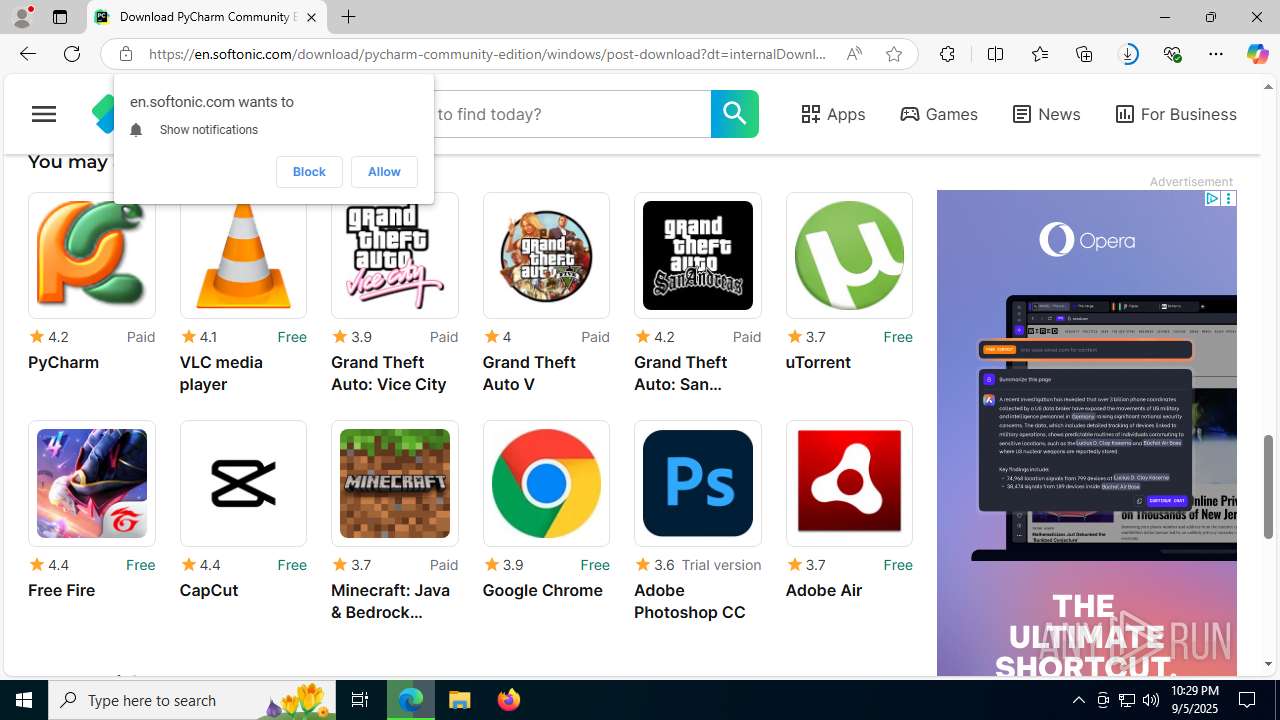Open the News navigation item
The image size is (1280, 720).
coord(1046,114)
